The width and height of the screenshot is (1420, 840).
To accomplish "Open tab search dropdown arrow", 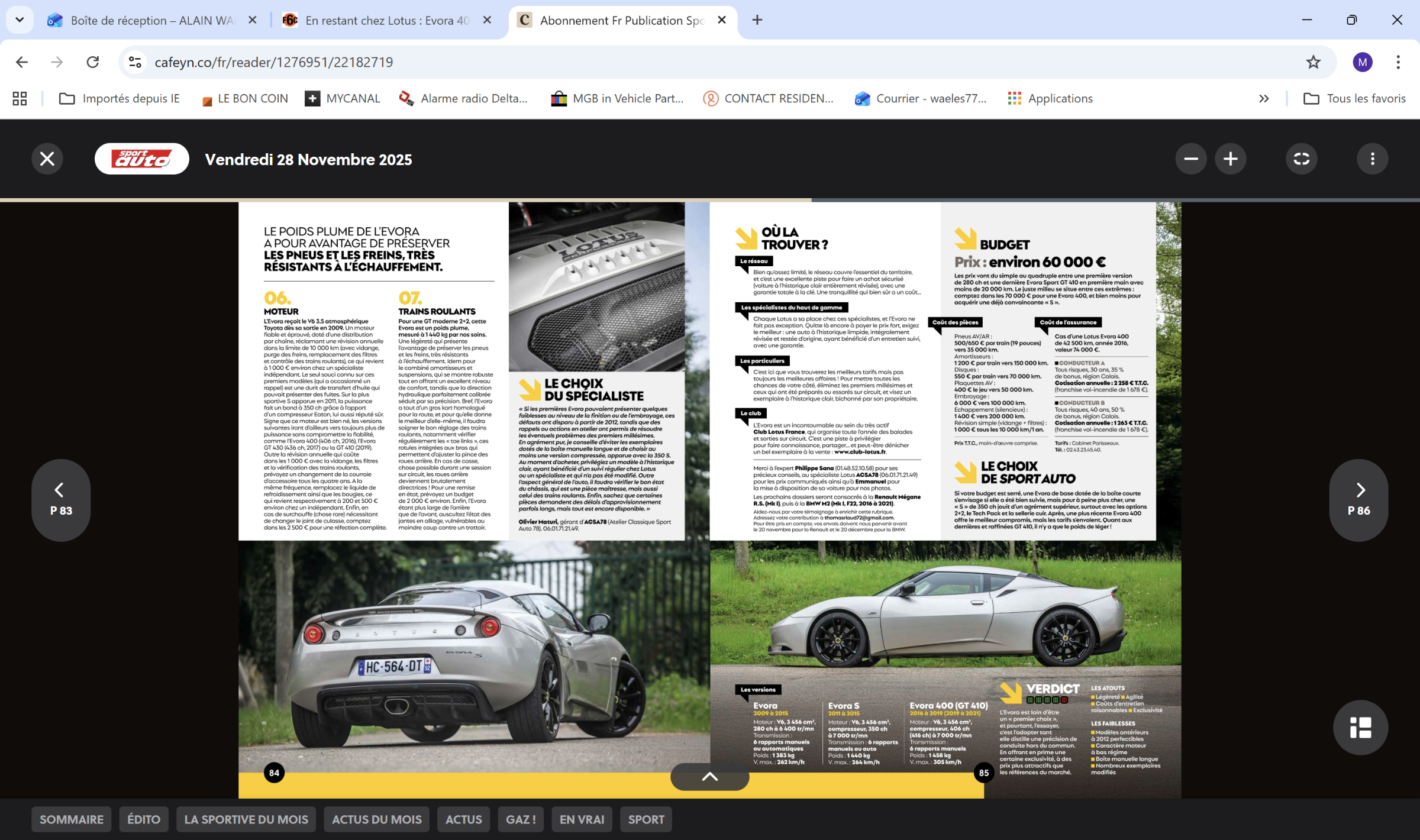I will pyautogui.click(x=20, y=20).
